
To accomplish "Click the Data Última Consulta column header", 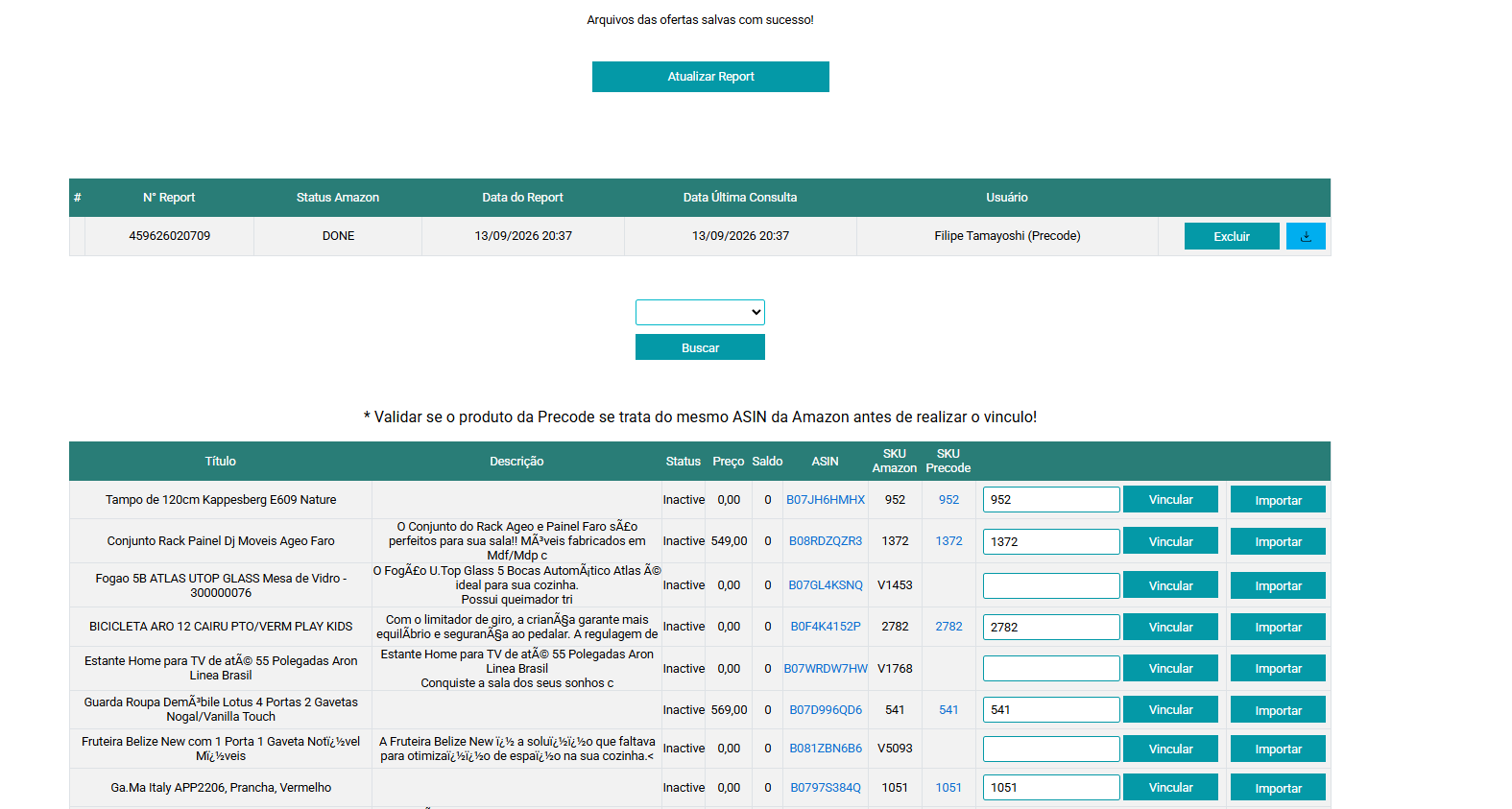I will 740,198.
